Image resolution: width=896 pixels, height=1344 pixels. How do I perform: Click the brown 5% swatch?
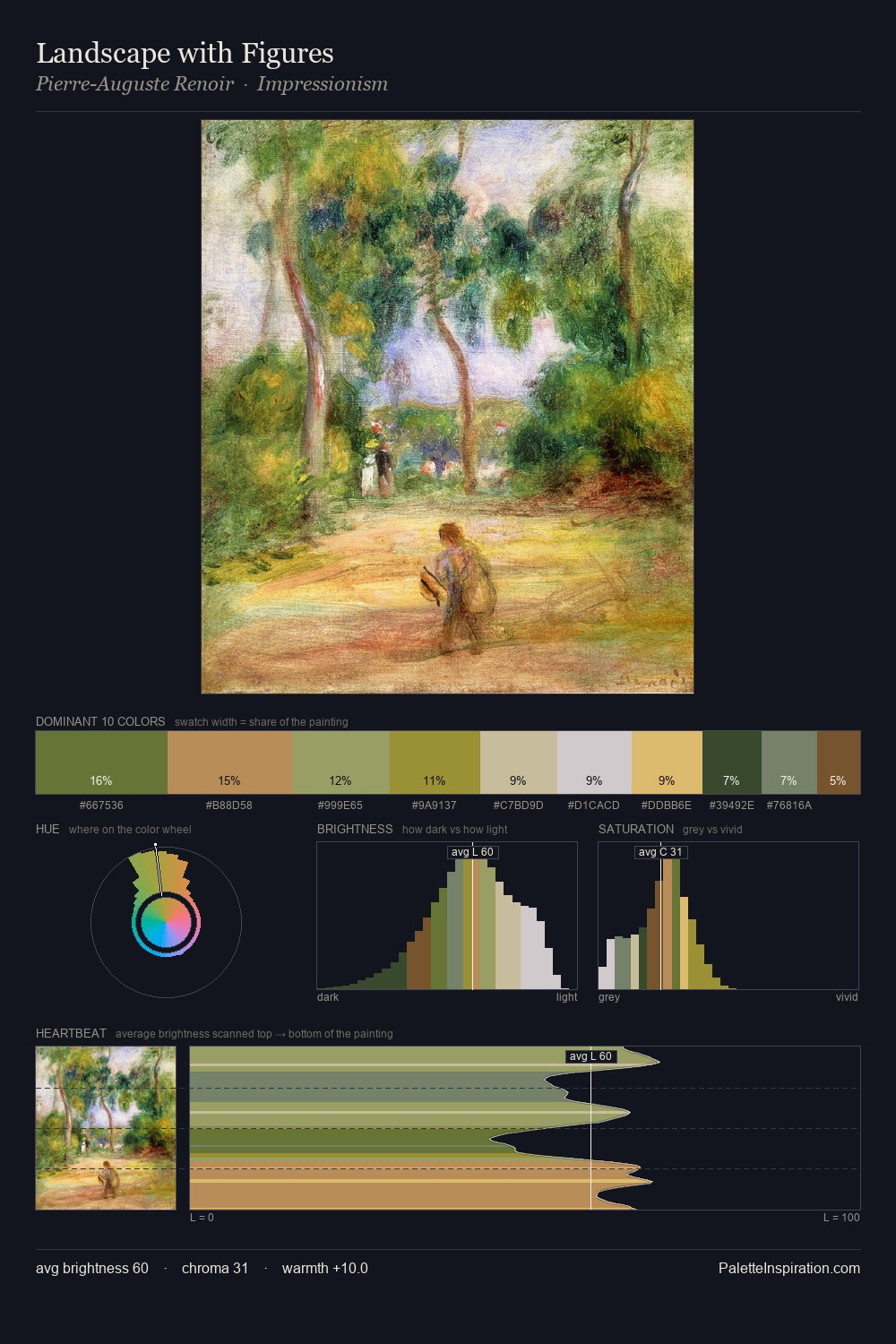(x=839, y=762)
